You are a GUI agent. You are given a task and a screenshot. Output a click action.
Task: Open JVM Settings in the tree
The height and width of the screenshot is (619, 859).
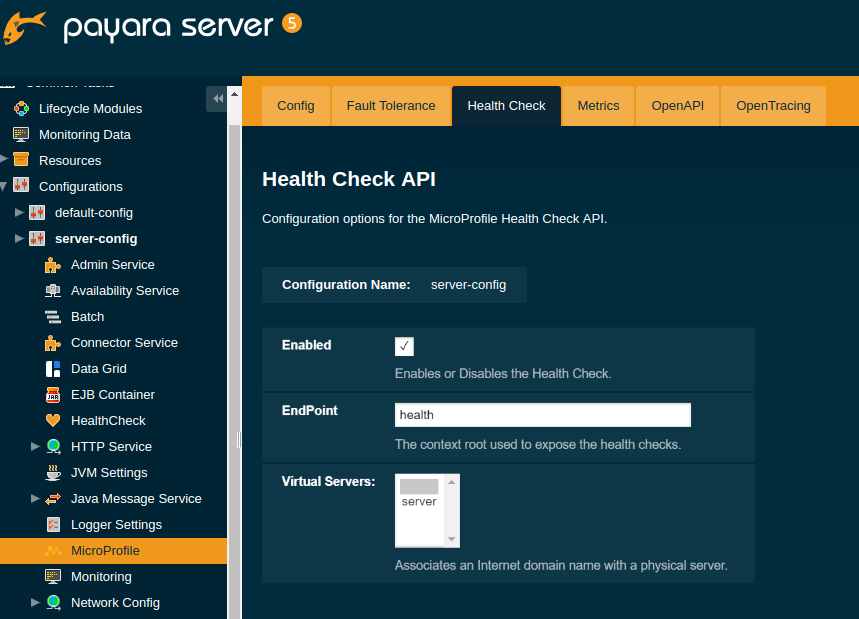109,473
